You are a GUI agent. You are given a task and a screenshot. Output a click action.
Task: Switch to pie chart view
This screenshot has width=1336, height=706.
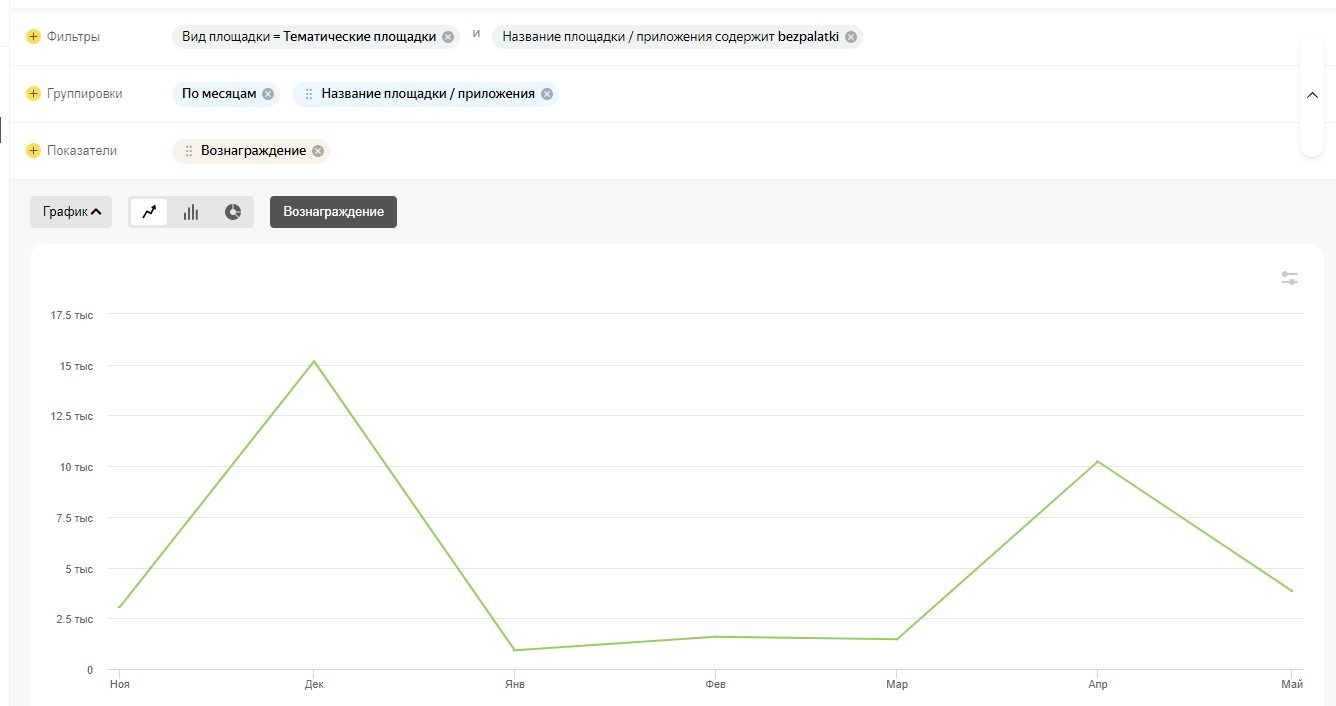click(x=233, y=212)
